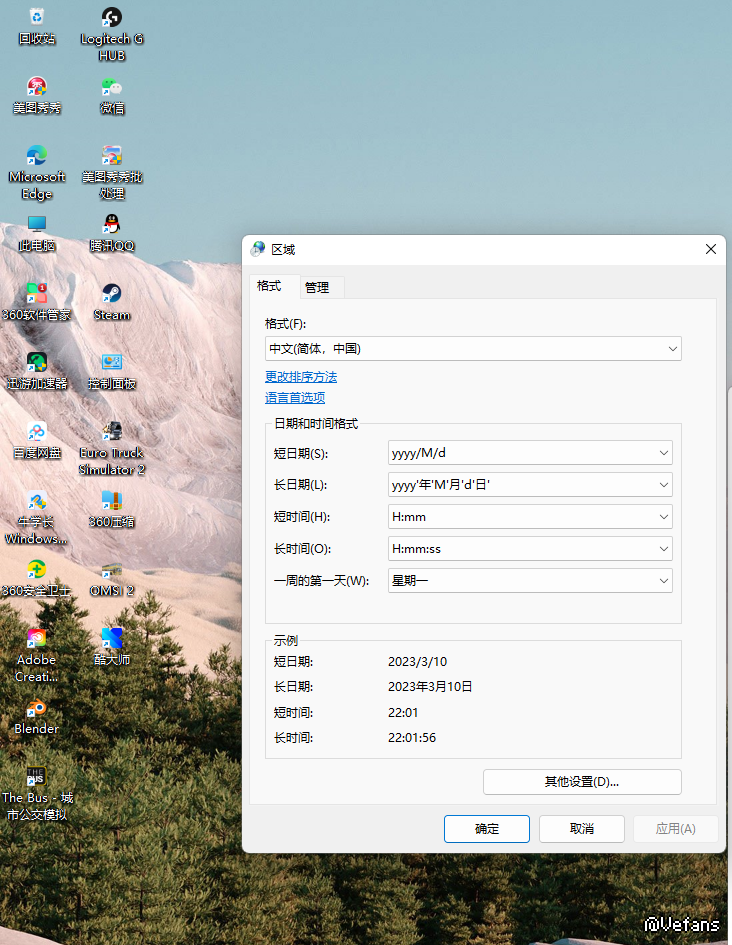
Task: Expand the 长时间 long time dropdown
Action: [x=530, y=549]
